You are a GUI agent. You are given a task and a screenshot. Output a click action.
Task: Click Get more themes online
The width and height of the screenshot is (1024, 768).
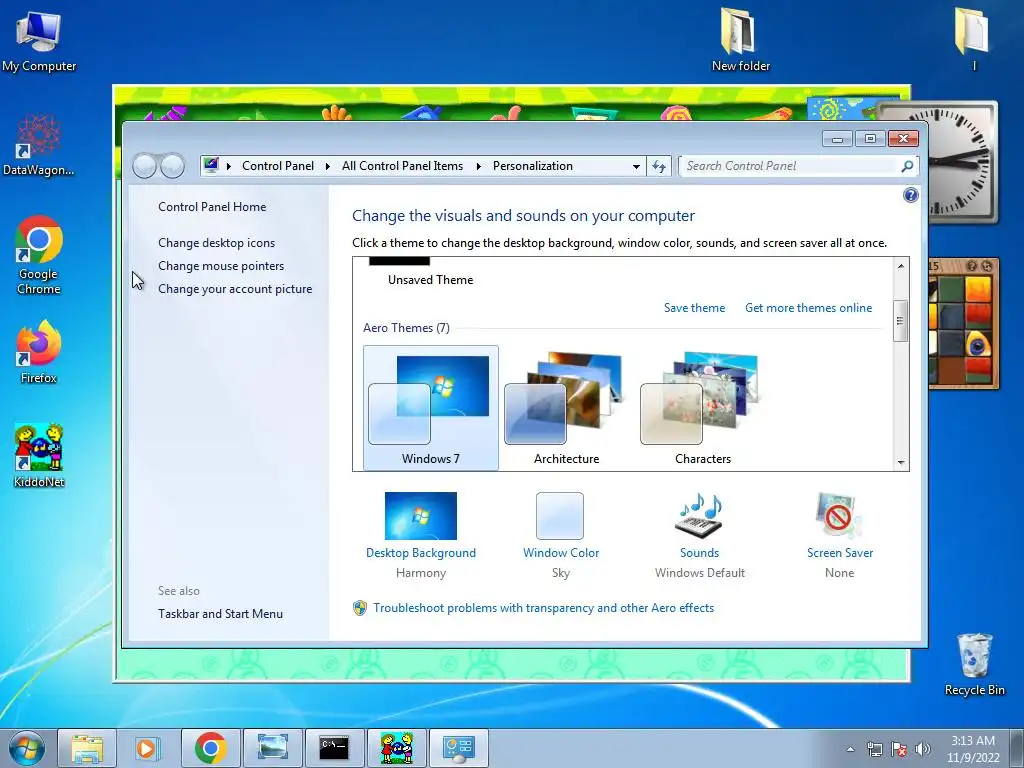coord(808,308)
